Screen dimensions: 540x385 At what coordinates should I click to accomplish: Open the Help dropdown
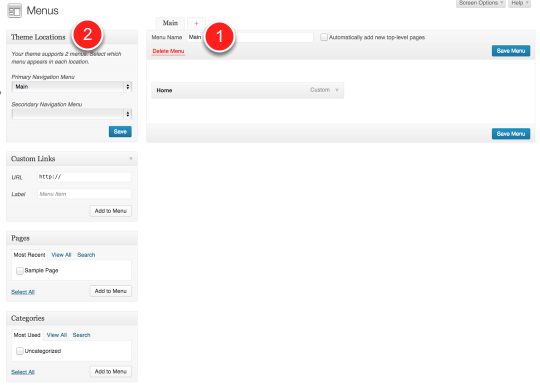click(x=519, y=3)
